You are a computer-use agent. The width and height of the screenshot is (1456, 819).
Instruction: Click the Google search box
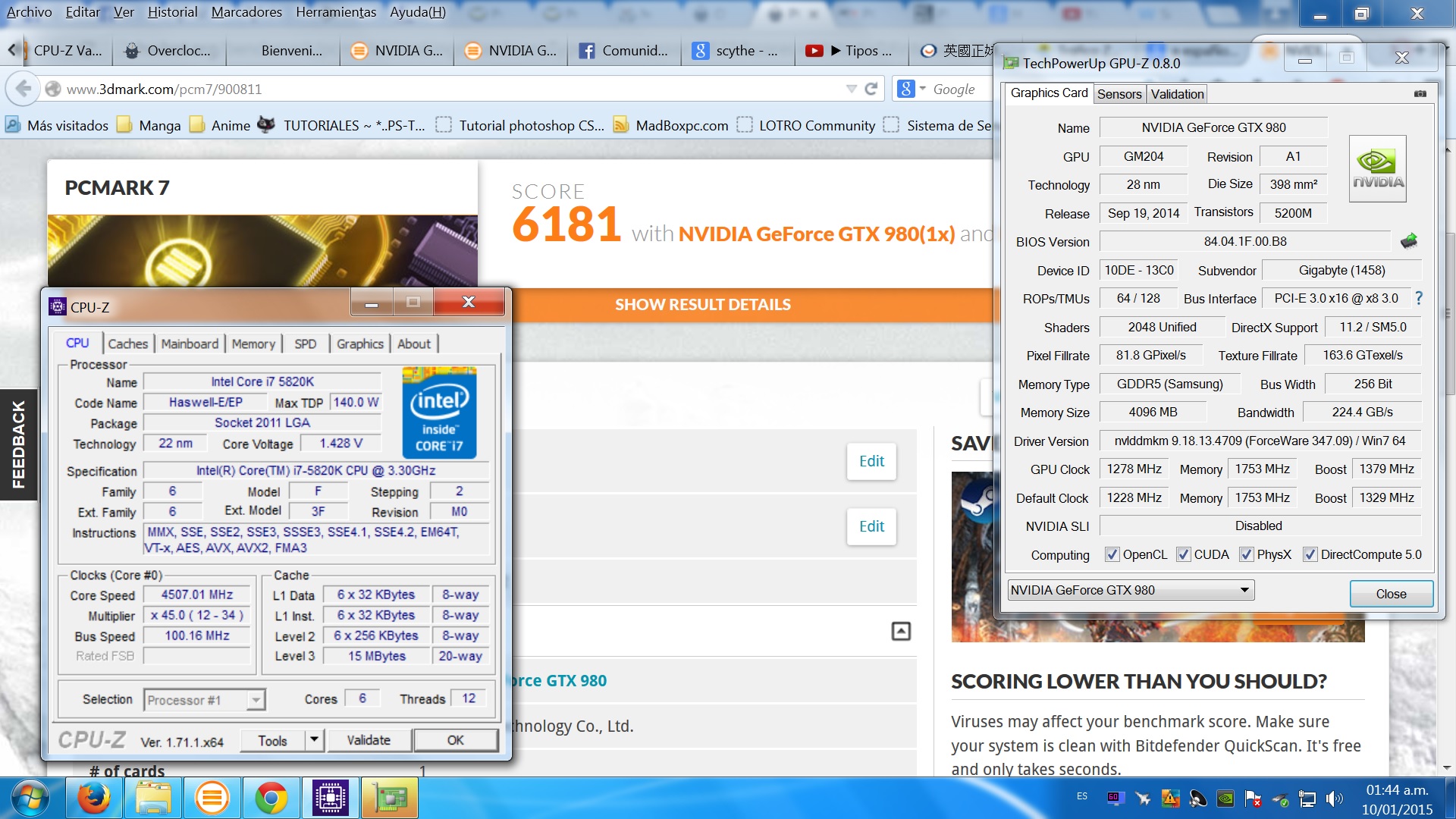tap(961, 89)
